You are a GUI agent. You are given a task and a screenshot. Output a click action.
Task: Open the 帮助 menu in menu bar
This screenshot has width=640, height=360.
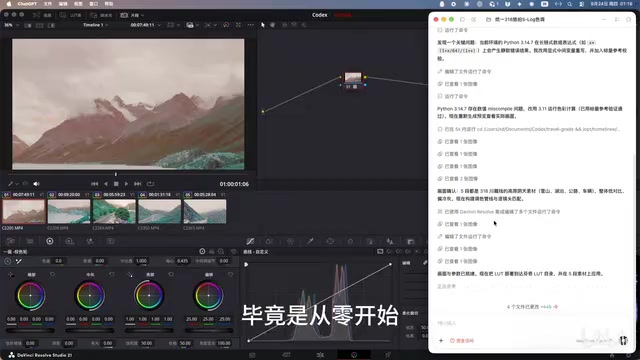pos(109,4)
